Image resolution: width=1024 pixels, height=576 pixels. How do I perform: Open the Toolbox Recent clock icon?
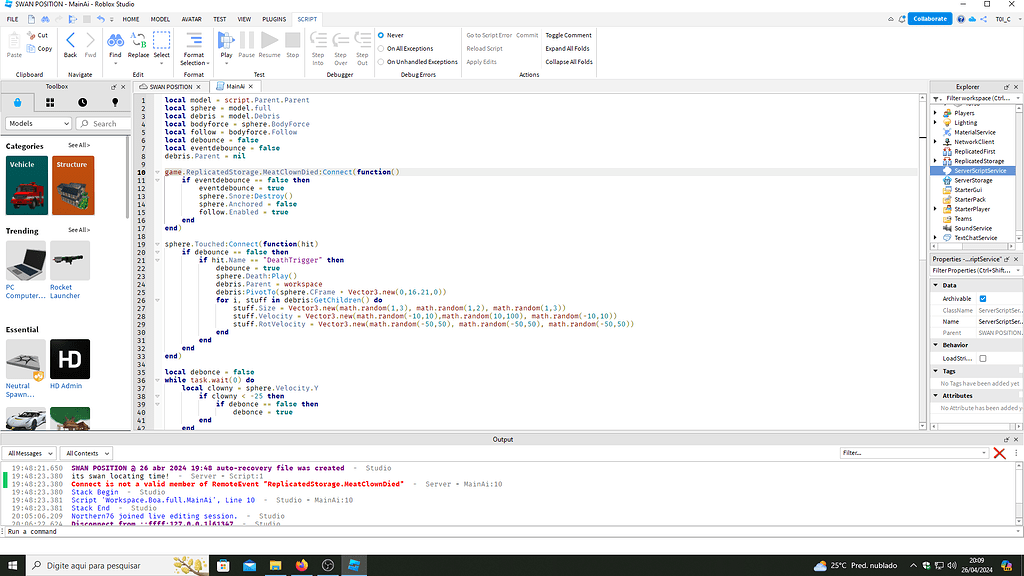(x=82, y=102)
